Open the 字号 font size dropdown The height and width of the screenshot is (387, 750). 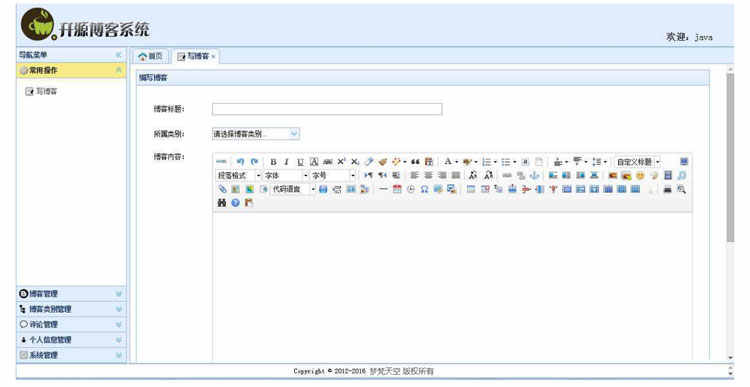(333, 176)
